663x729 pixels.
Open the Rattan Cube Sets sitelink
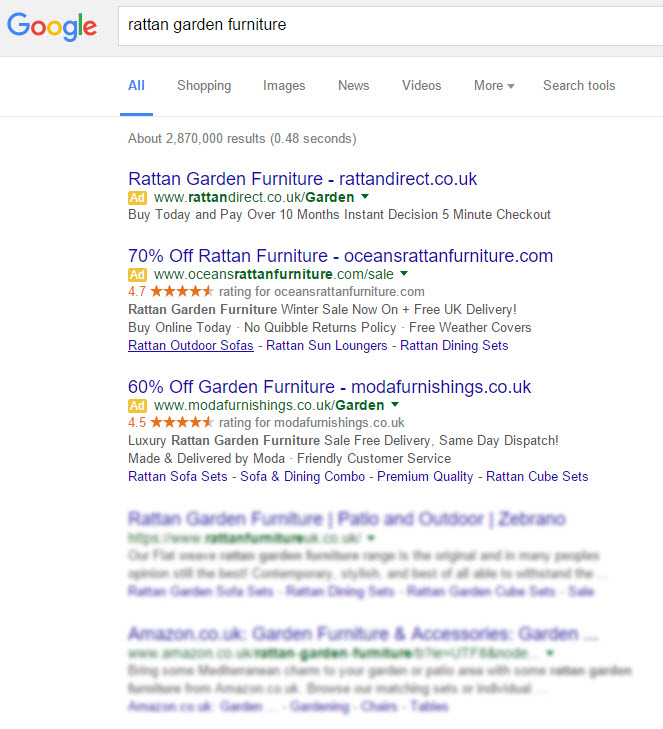click(x=537, y=477)
